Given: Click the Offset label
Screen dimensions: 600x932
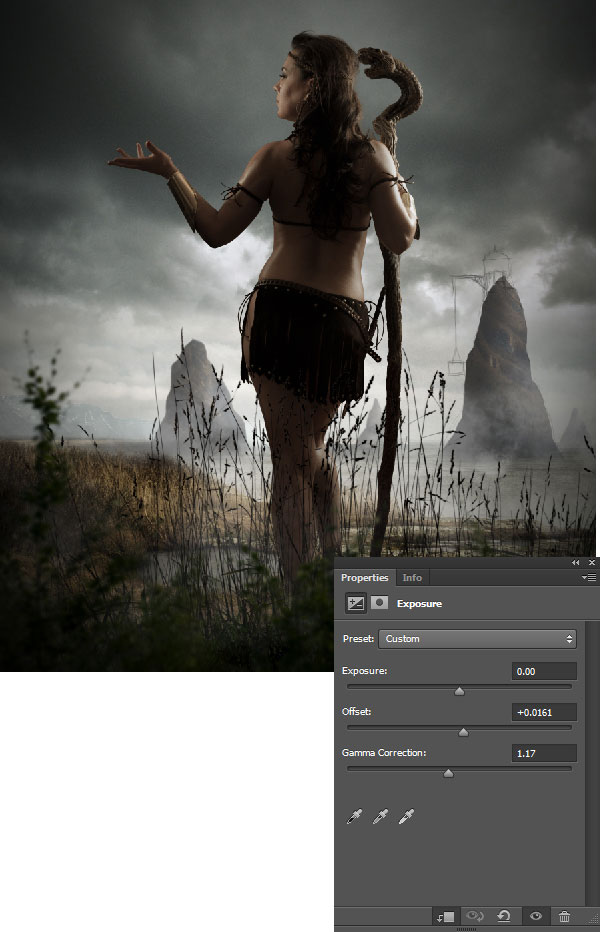Looking at the screenshot, I should coord(356,711).
